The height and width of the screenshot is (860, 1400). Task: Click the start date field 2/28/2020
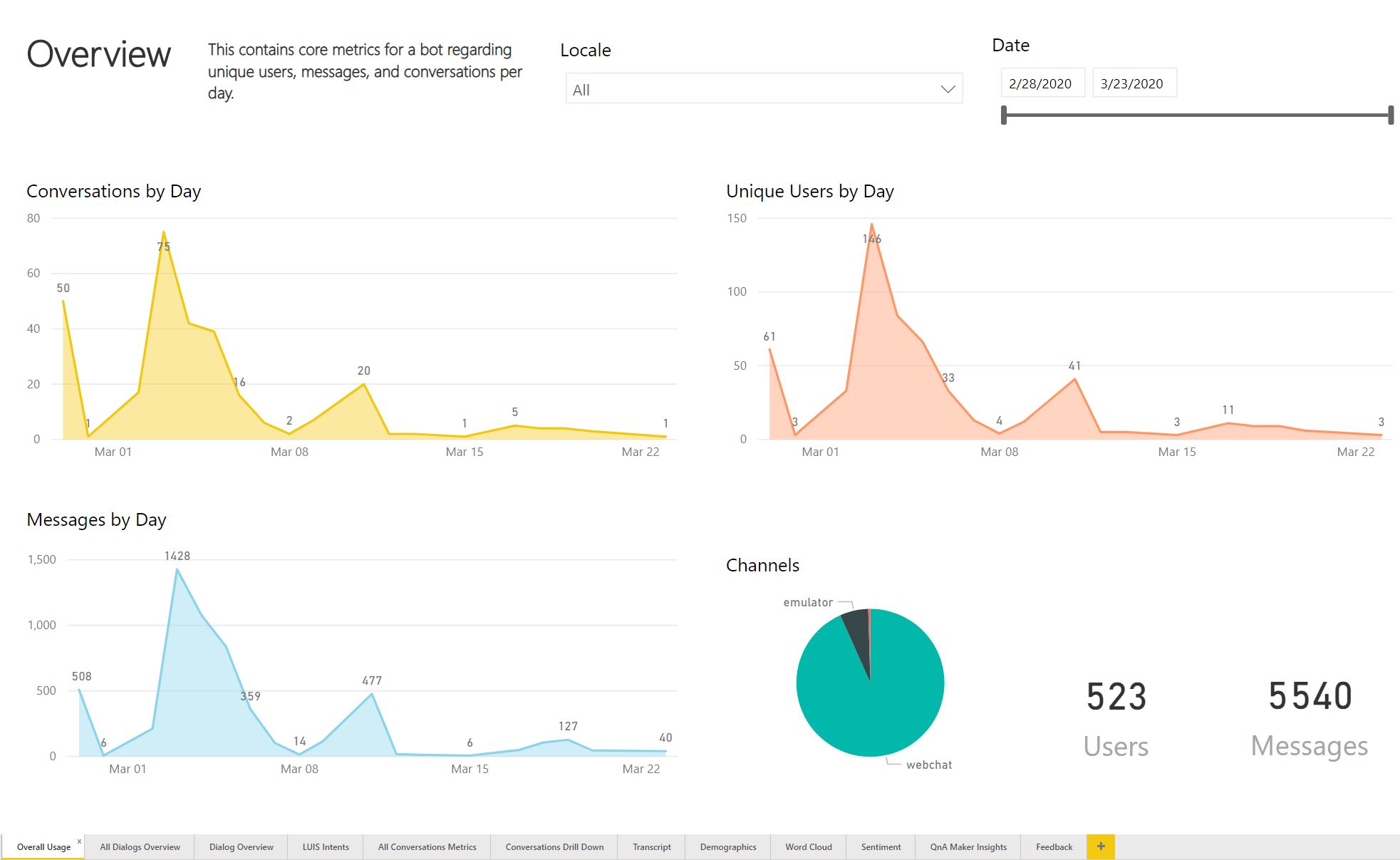(x=1042, y=83)
